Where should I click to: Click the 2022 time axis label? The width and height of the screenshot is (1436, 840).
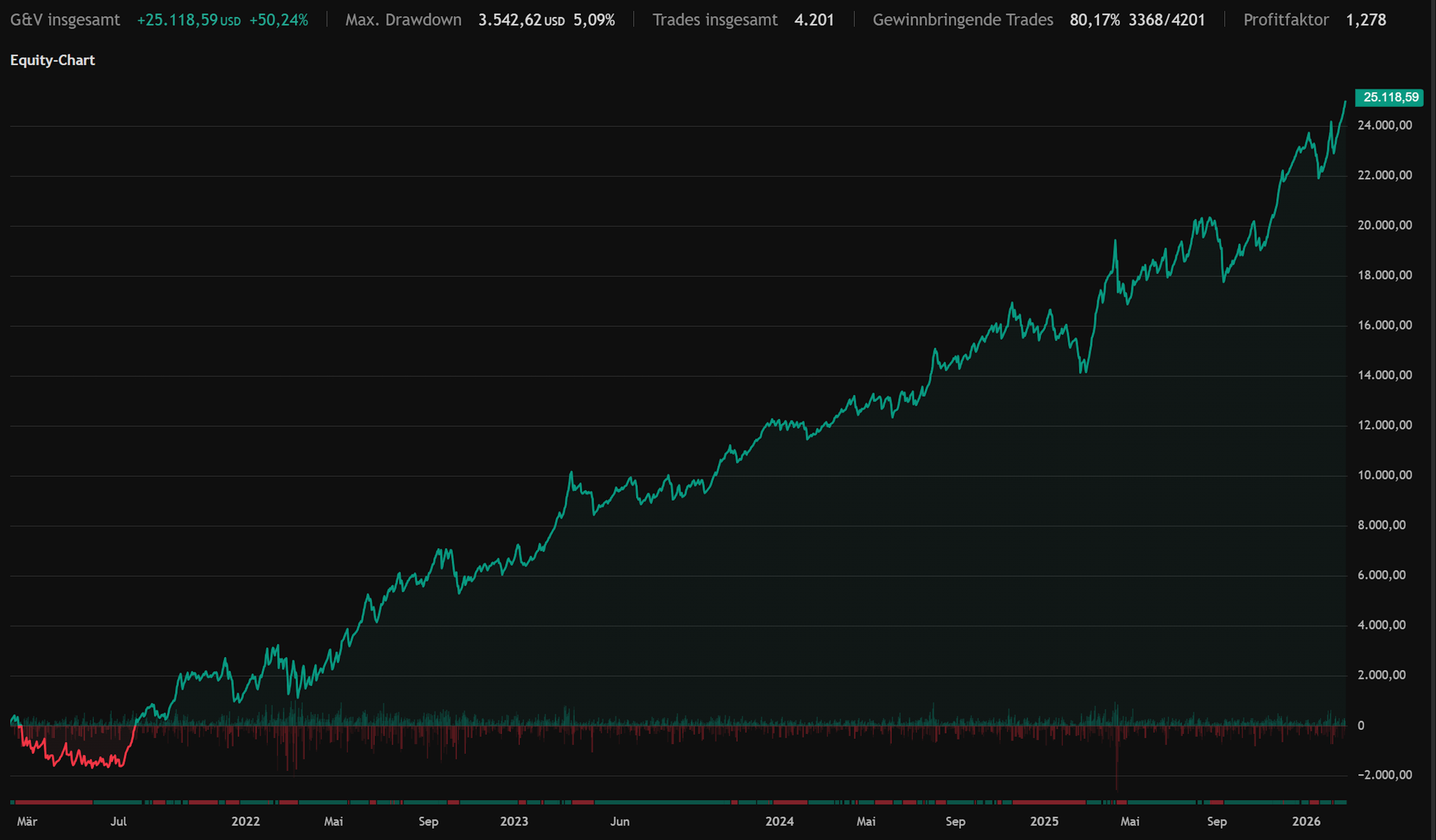246,821
